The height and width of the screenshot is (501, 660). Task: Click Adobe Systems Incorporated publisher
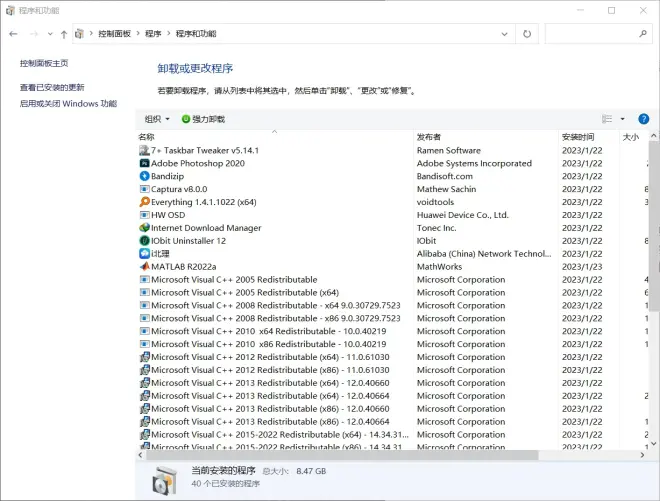click(474, 163)
